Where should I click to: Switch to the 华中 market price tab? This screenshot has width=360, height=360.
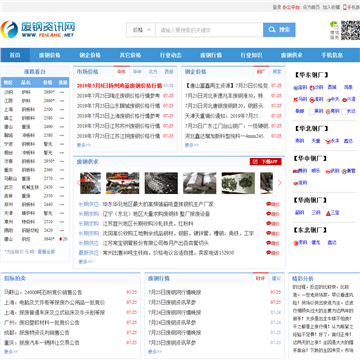coord(137,72)
